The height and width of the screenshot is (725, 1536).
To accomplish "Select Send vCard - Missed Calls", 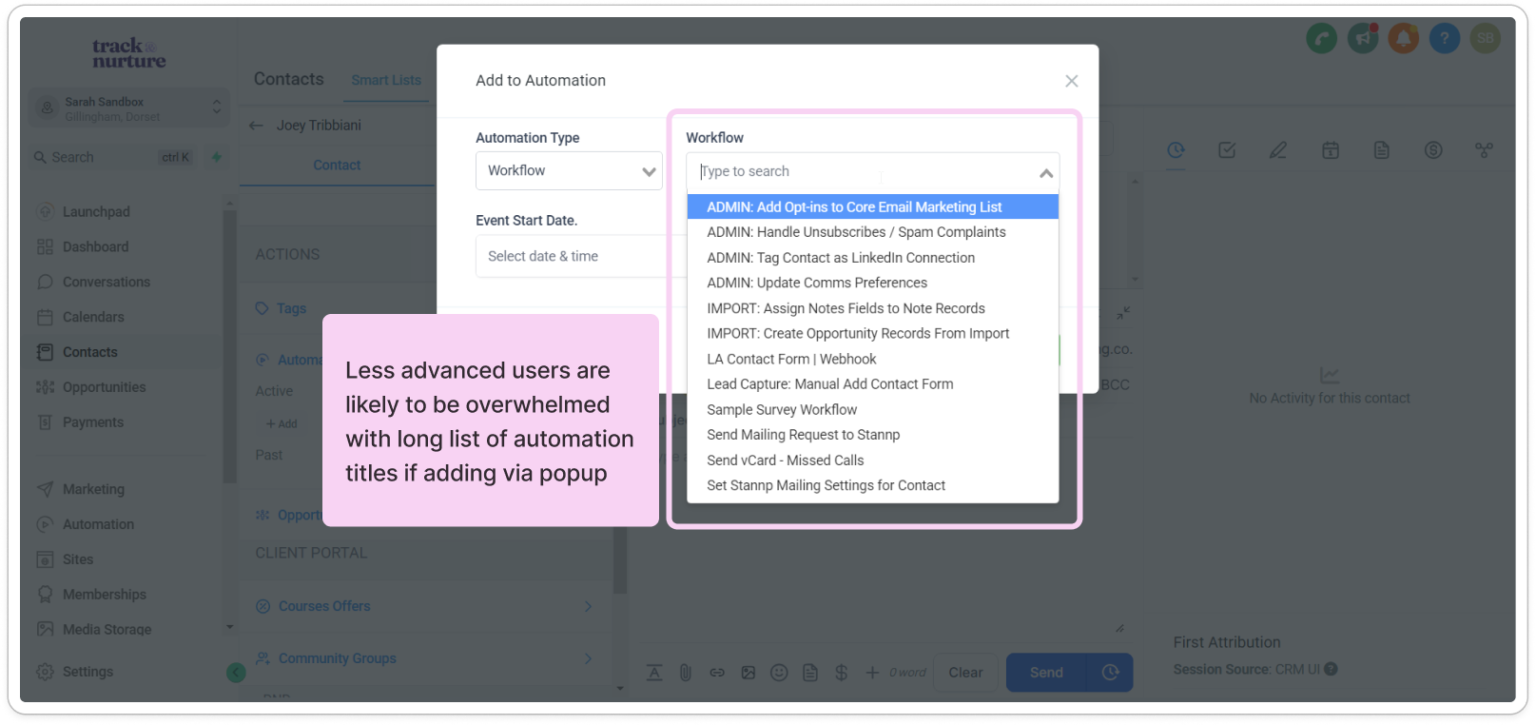I will click(873, 460).
